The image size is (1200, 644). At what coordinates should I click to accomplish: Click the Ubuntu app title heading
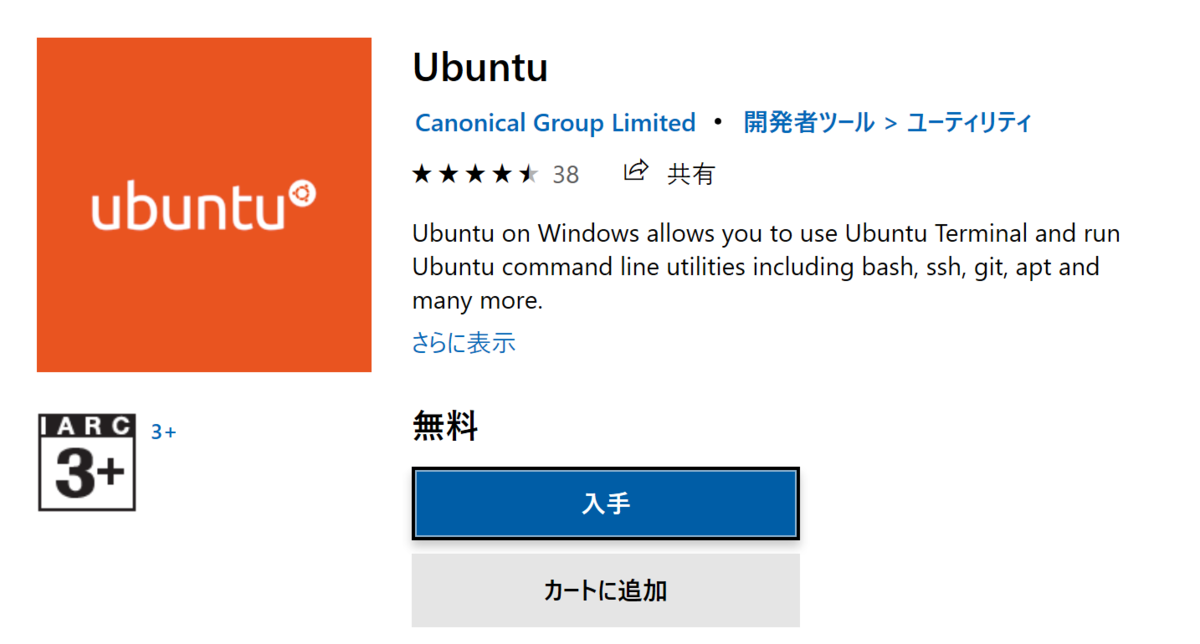point(480,68)
